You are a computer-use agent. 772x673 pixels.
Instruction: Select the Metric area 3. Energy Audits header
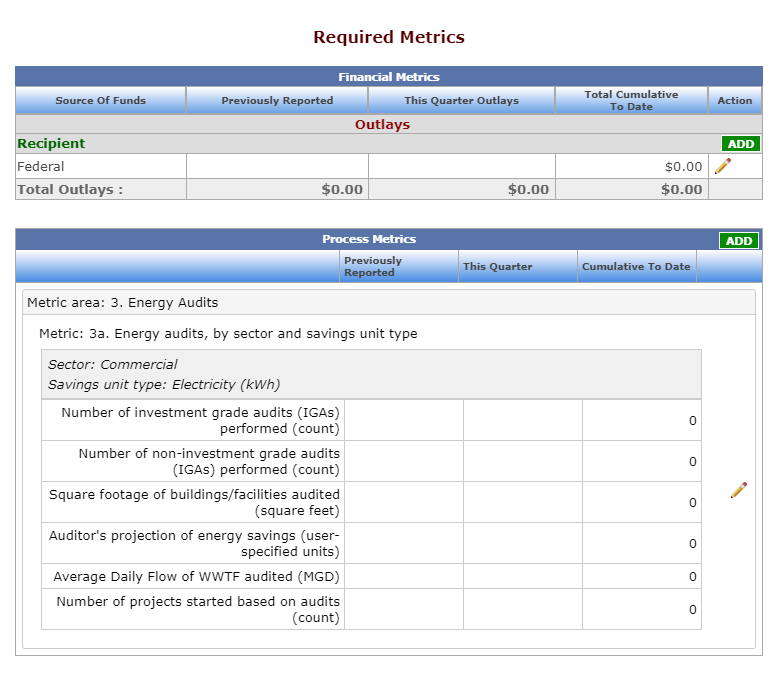[x=123, y=302]
